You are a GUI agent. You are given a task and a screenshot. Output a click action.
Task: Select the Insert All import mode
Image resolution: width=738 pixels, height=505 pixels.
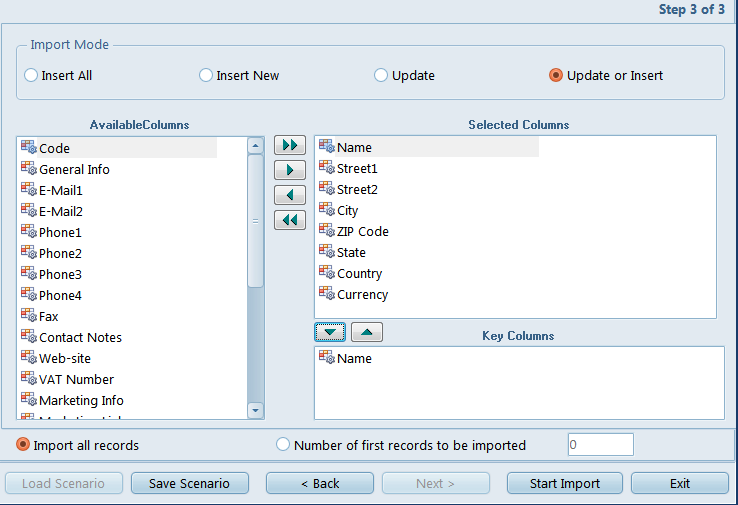pos(58,75)
